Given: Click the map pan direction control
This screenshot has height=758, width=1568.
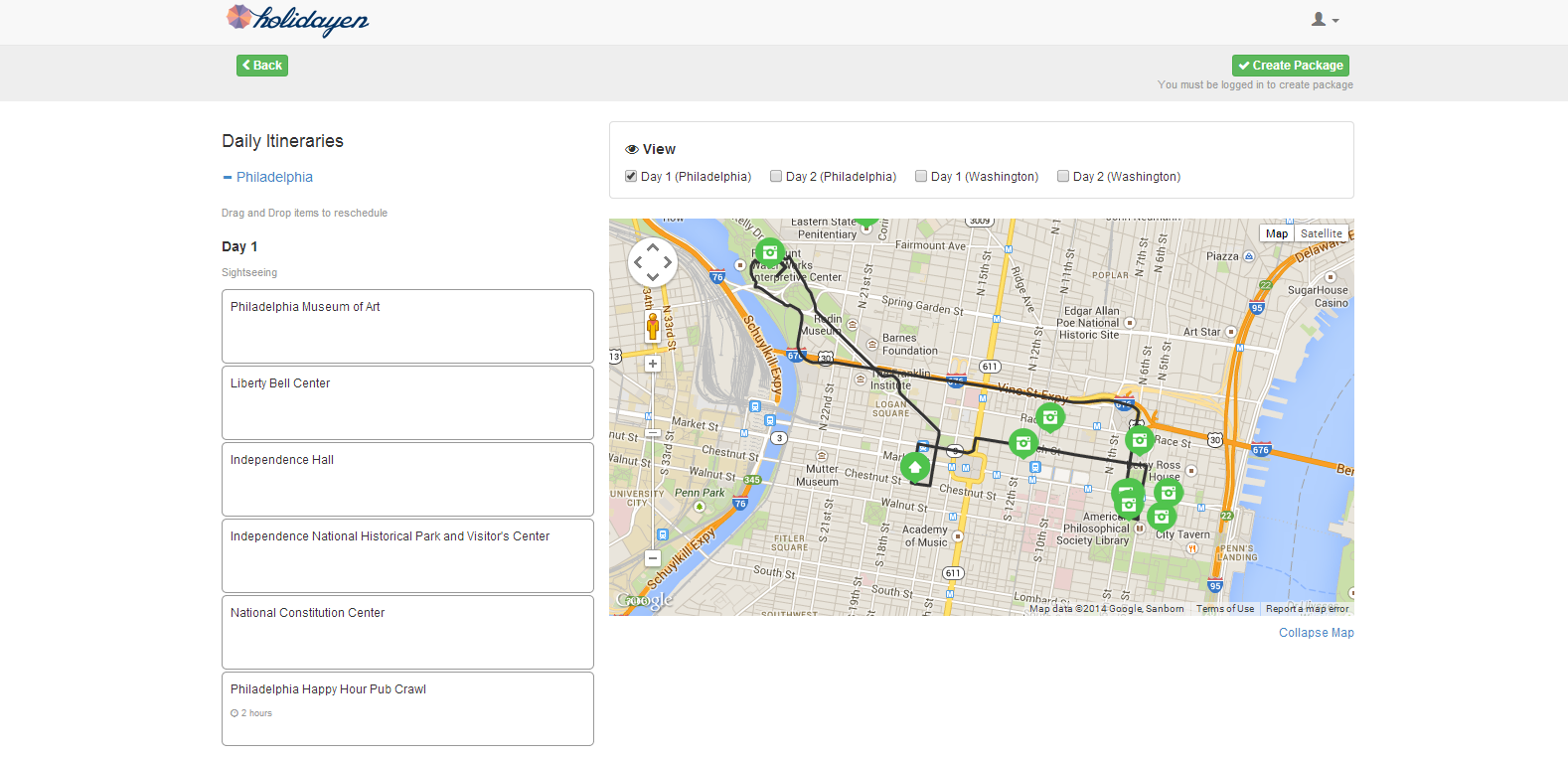Looking at the screenshot, I should coord(653,263).
